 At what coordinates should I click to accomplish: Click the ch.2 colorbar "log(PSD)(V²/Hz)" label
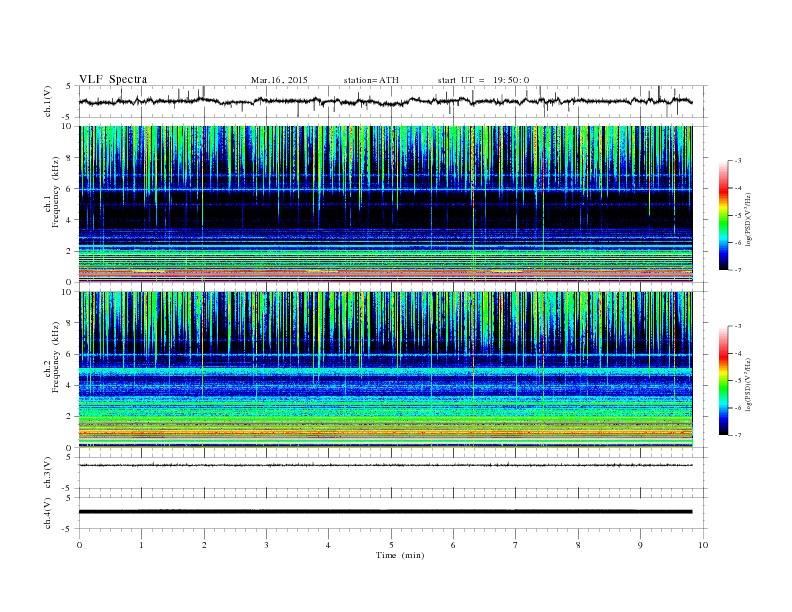tap(748, 384)
